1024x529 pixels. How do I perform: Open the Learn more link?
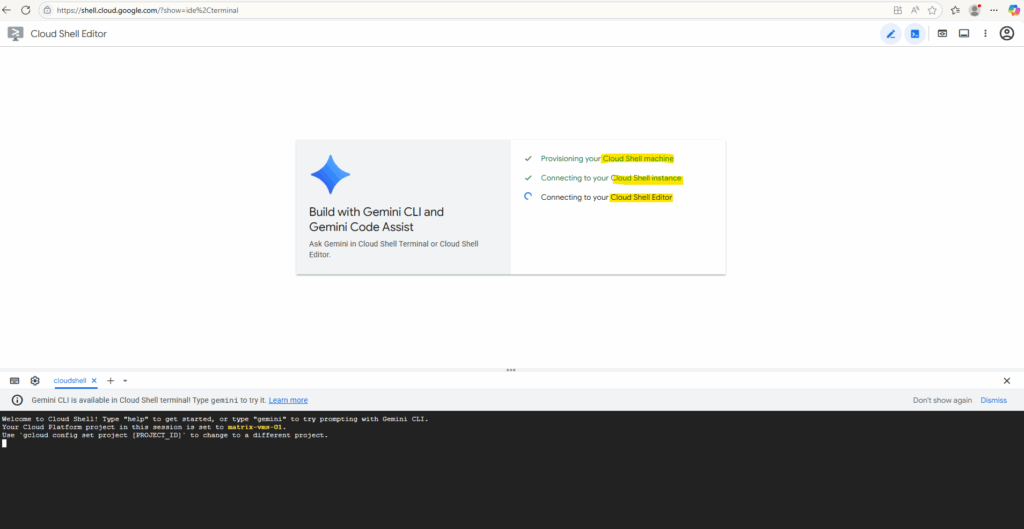[288, 400]
